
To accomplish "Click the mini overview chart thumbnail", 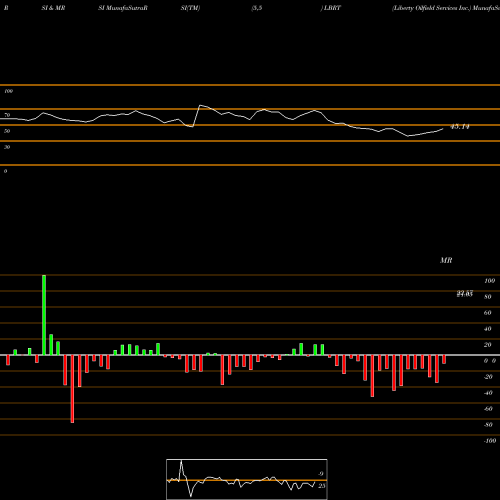I will pyautogui.click(x=247, y=479).
